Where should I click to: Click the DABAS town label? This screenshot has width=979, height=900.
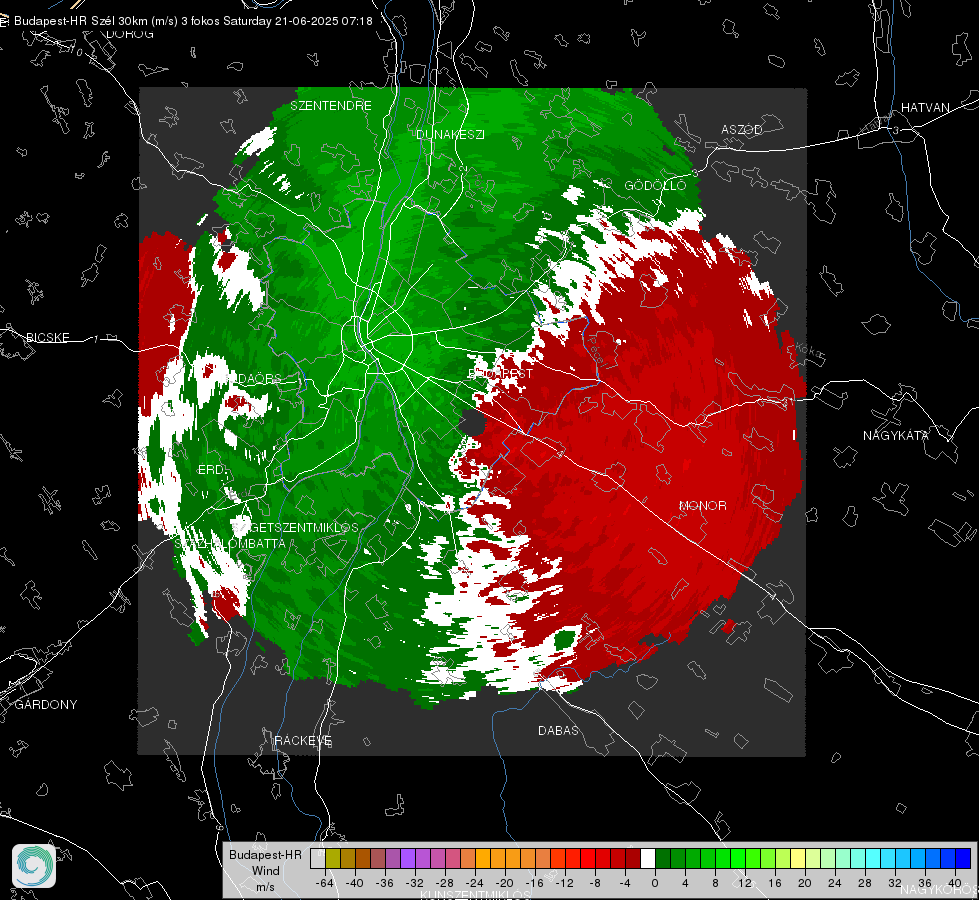pyautogui.click(x=558, y=730)
